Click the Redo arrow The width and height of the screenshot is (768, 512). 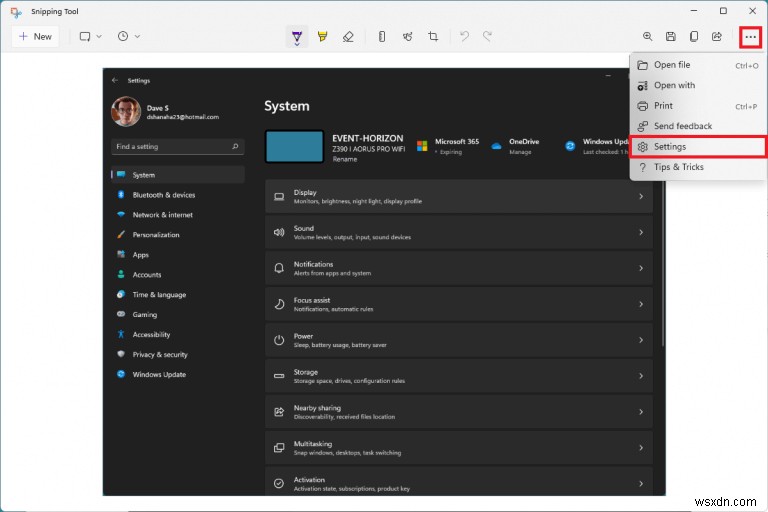coord(487,36)
